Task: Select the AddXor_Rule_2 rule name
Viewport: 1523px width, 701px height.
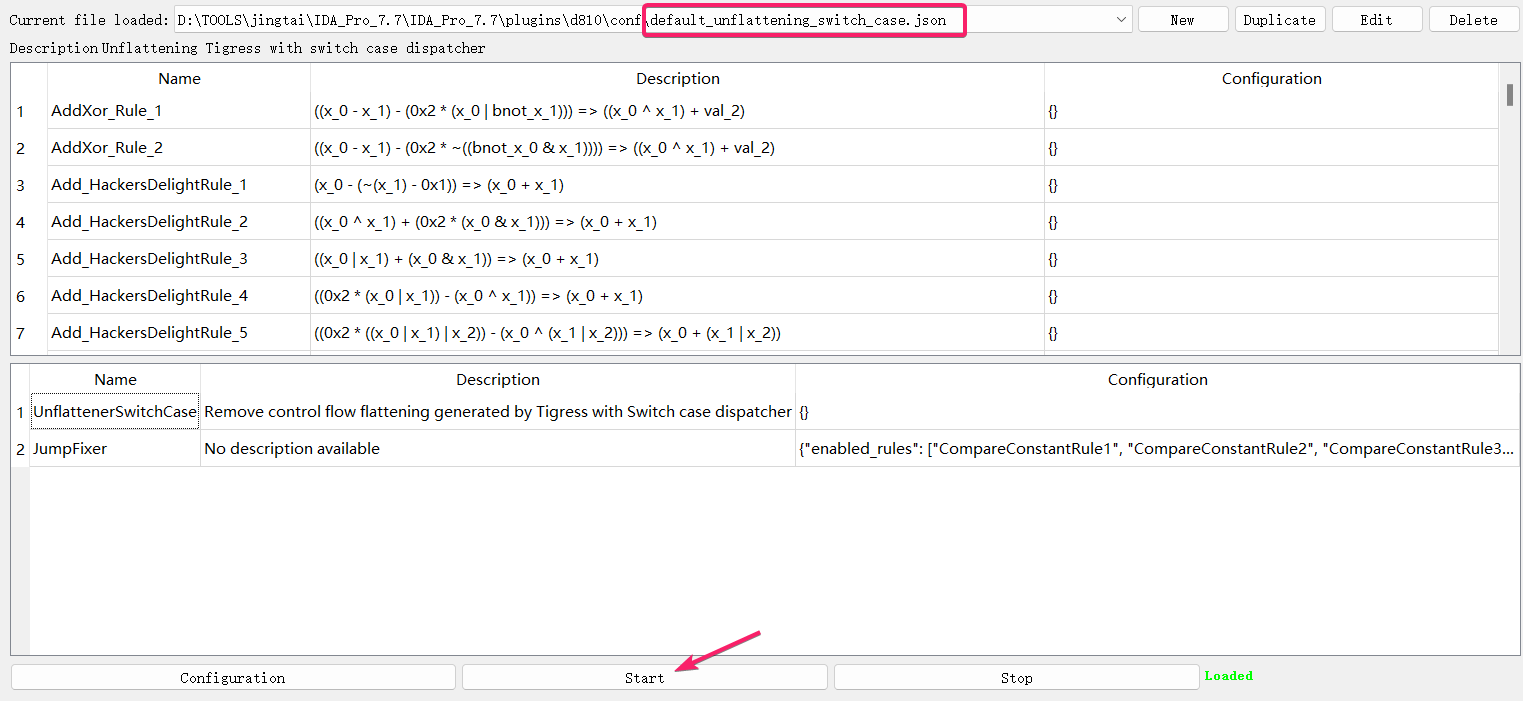Action: [x=106, y=148]
